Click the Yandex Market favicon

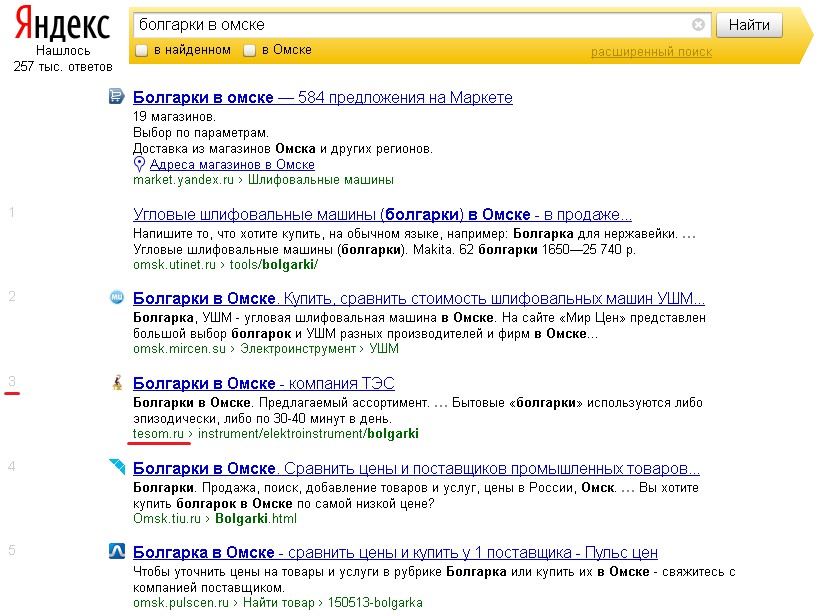116,97
